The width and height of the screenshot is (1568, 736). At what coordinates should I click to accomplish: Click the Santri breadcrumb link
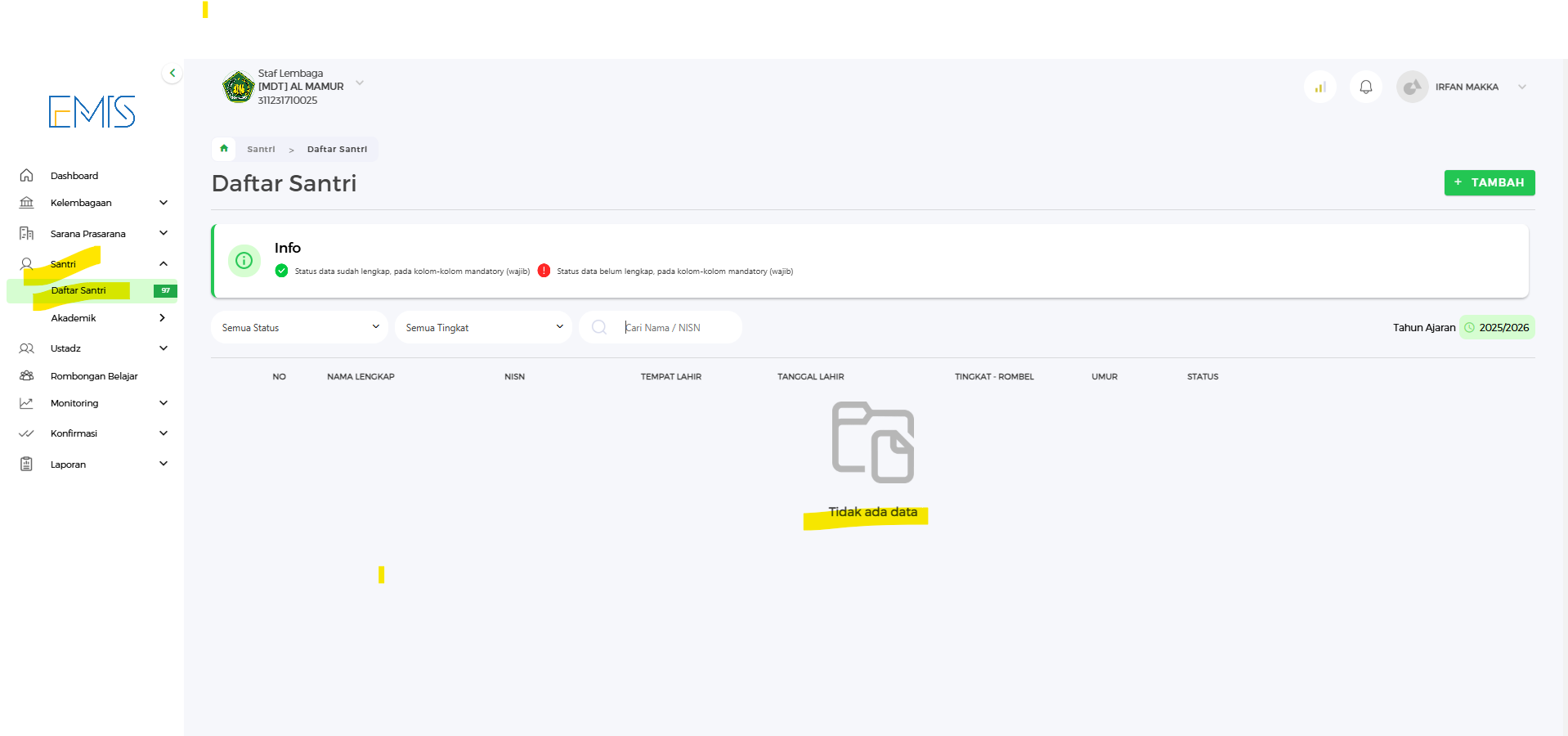tap(261, 150)
